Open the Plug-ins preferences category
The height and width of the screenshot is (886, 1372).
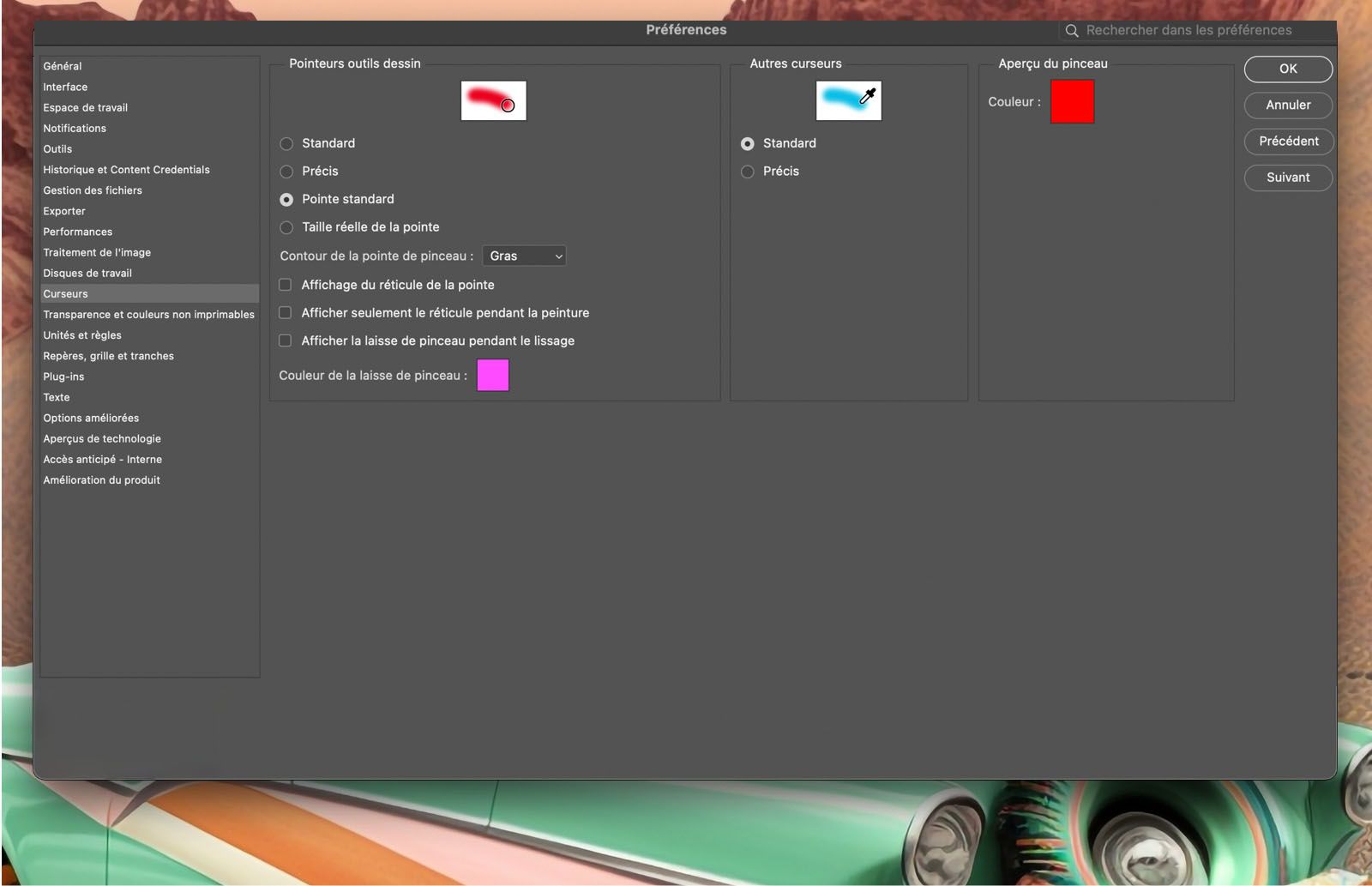(150, 377)
